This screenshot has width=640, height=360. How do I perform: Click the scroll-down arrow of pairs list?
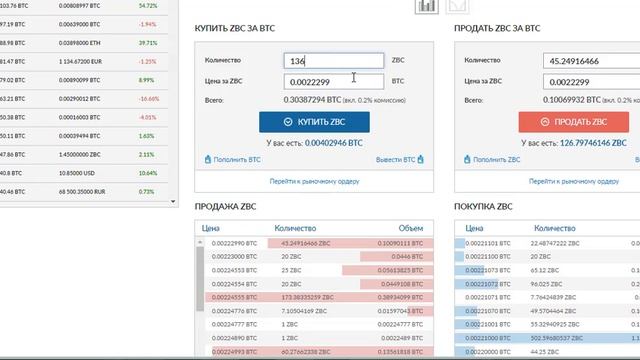tap(173, 202)
